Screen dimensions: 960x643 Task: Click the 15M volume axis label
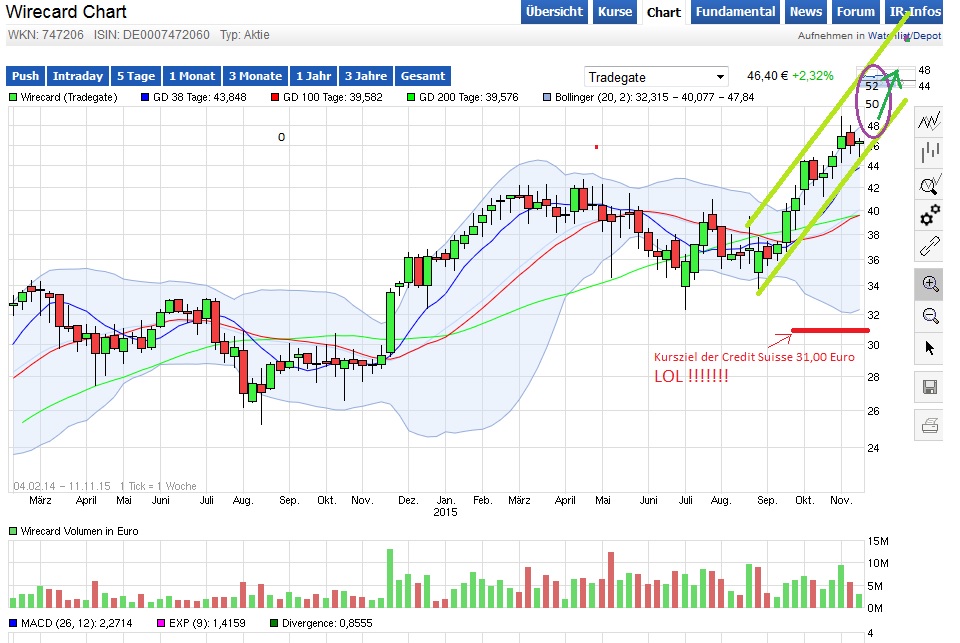(x=877, y=541)
